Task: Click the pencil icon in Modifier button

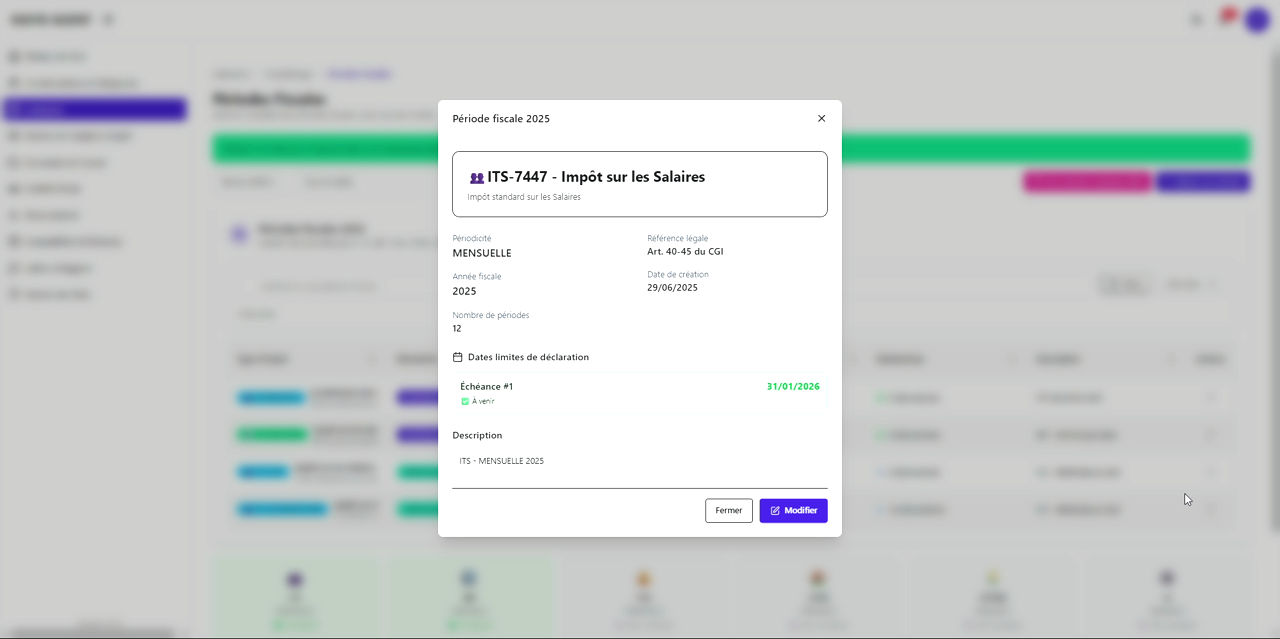Action: [775, 511]
